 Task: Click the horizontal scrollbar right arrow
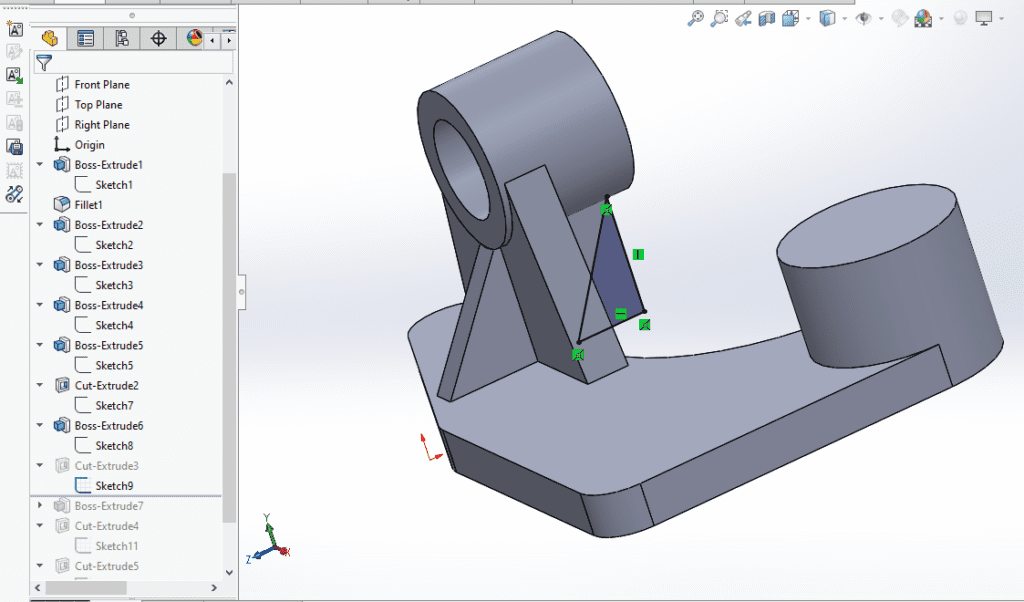pyautogui.click(x=214, y=588)
